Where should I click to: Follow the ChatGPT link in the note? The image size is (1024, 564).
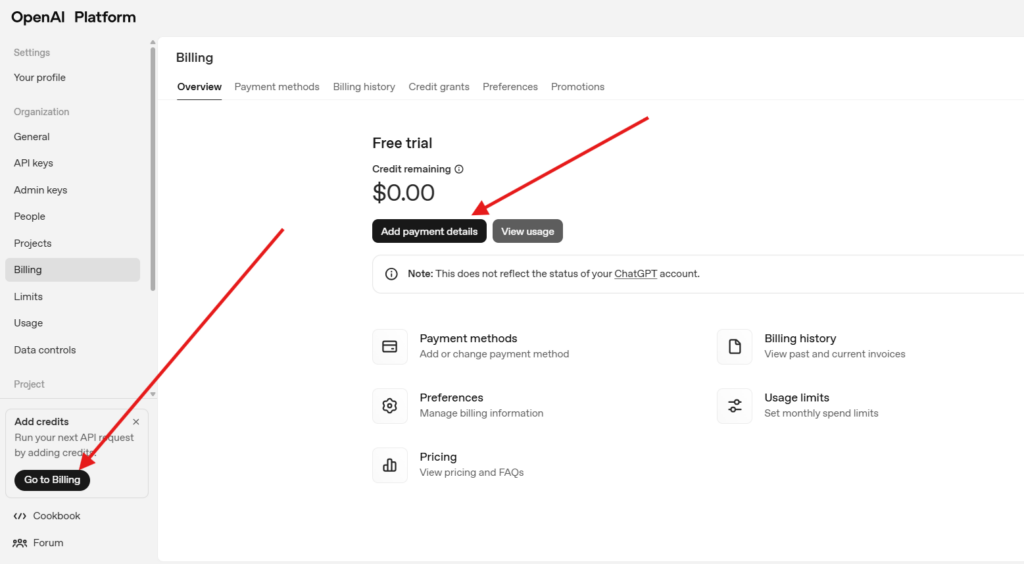click(x=636, y=274)
